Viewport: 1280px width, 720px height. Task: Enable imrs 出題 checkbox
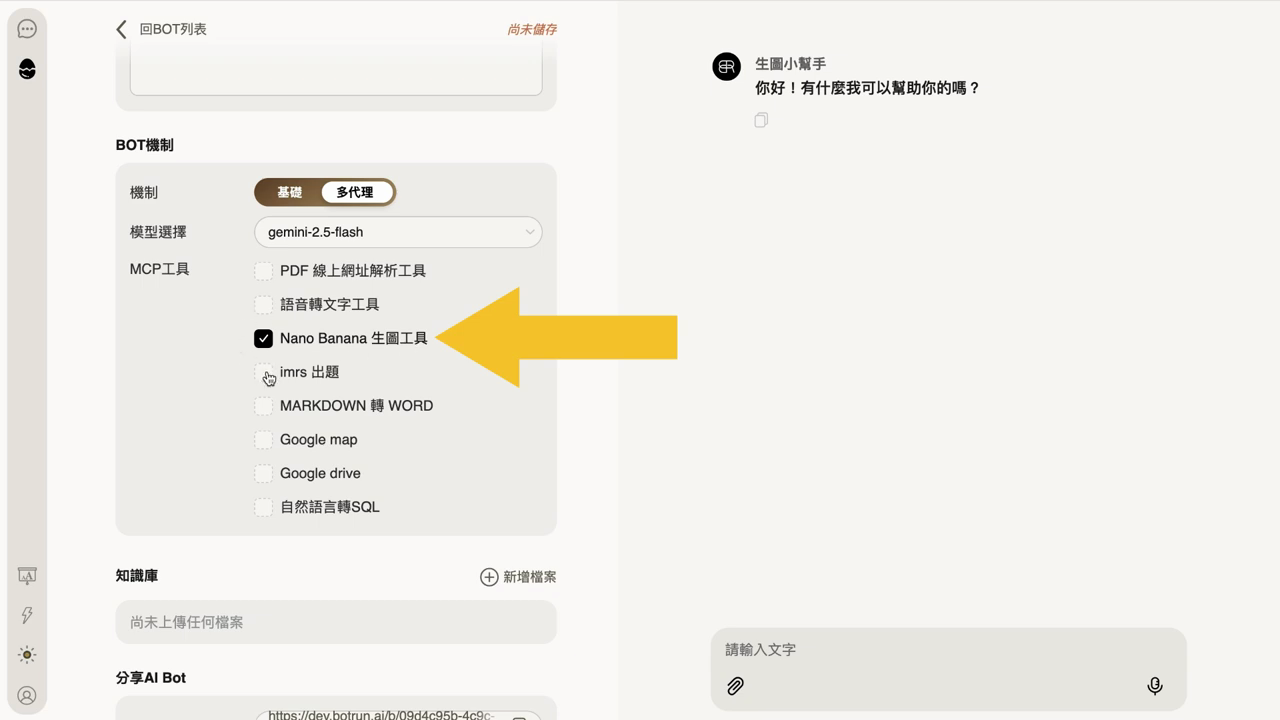click(263, 372)
